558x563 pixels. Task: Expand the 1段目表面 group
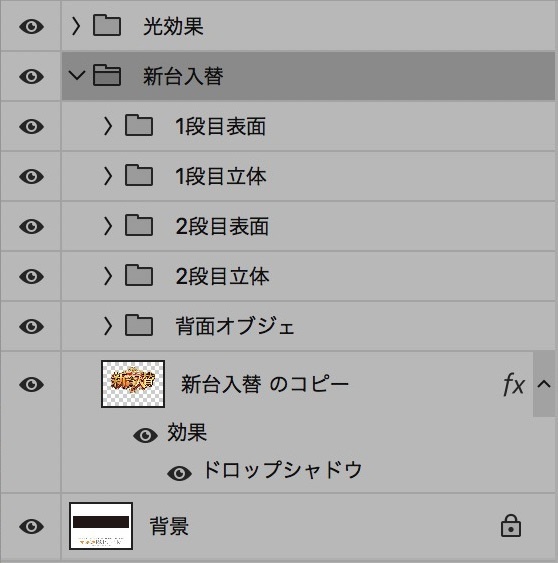click(x=108, y=126)
